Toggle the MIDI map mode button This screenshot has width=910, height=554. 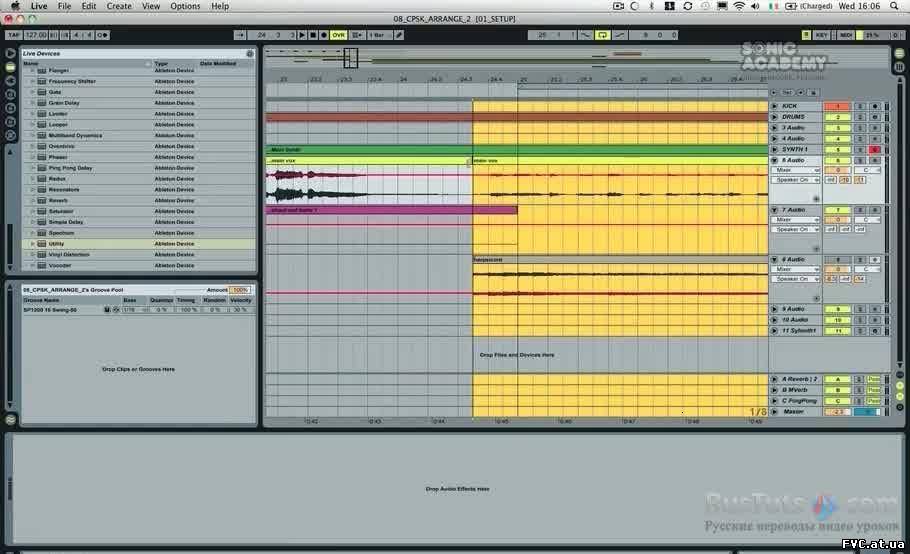pyautogui.click(x=846, y=35)
